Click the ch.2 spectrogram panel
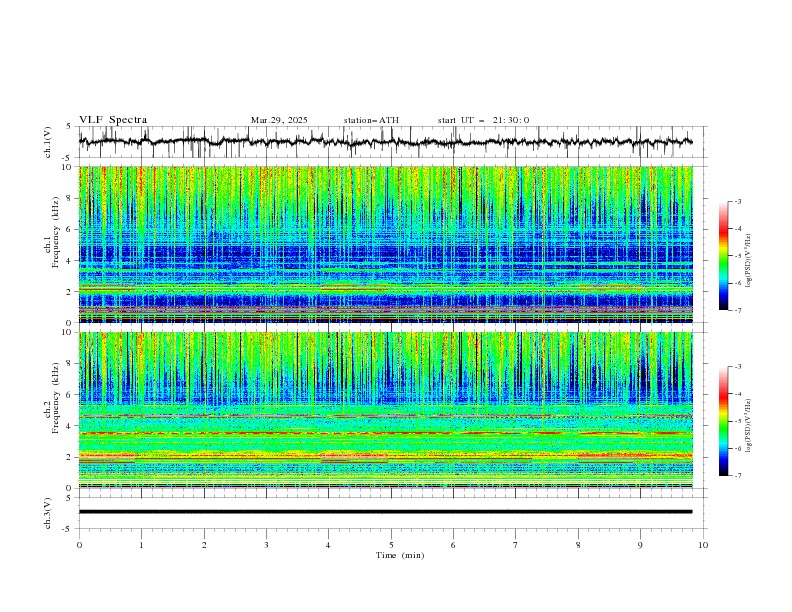The image size is (792, 612). click(x=386, y=410)
